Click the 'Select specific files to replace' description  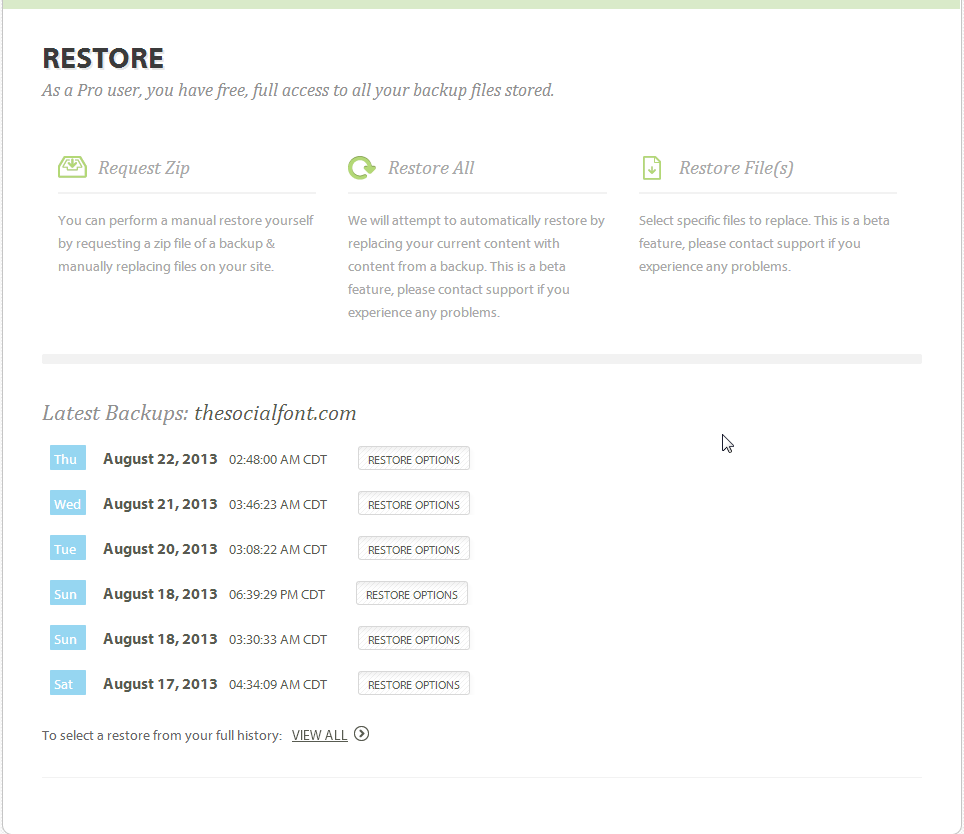764,243
